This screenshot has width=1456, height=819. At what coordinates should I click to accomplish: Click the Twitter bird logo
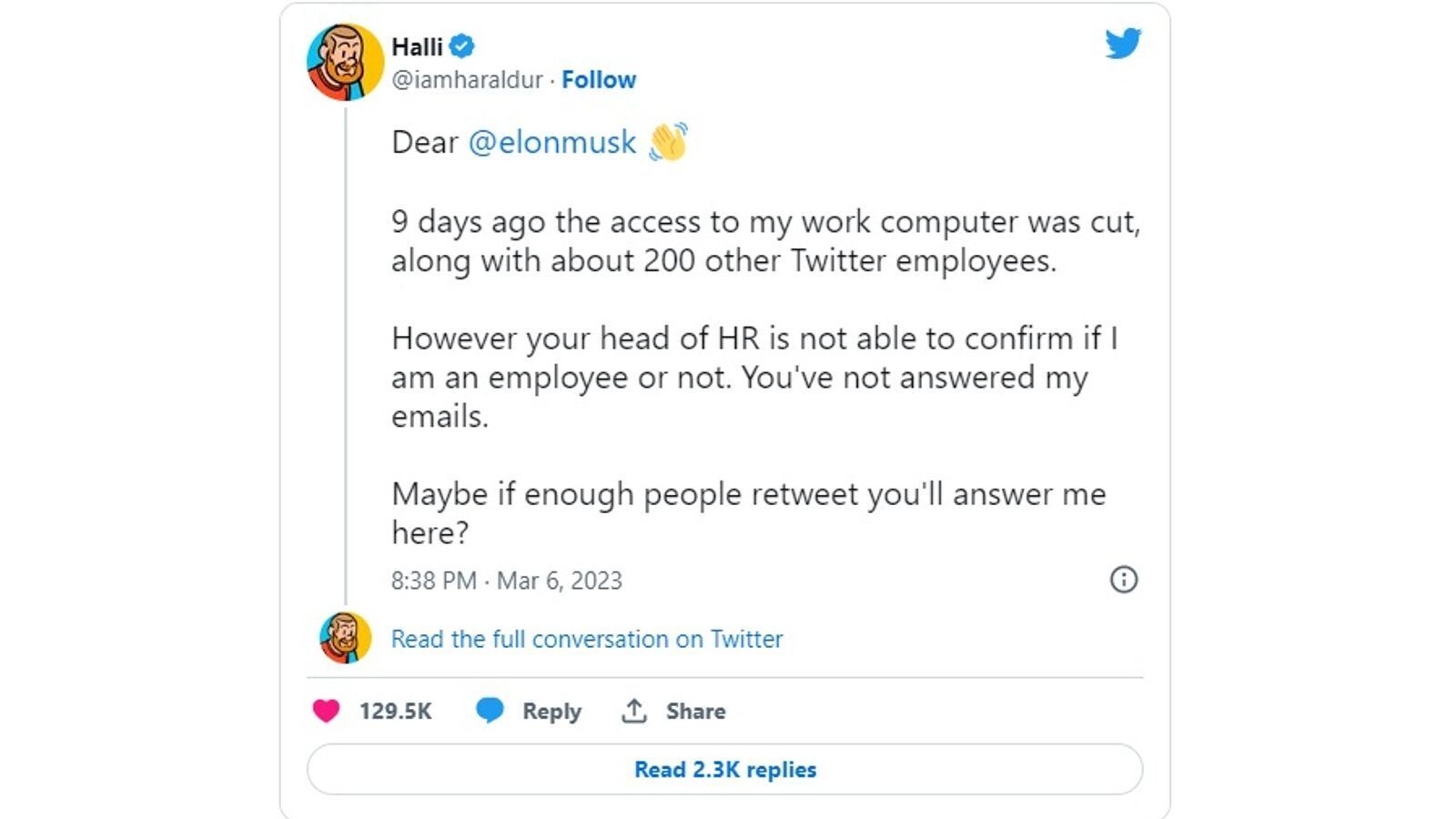pos(1123,45)
